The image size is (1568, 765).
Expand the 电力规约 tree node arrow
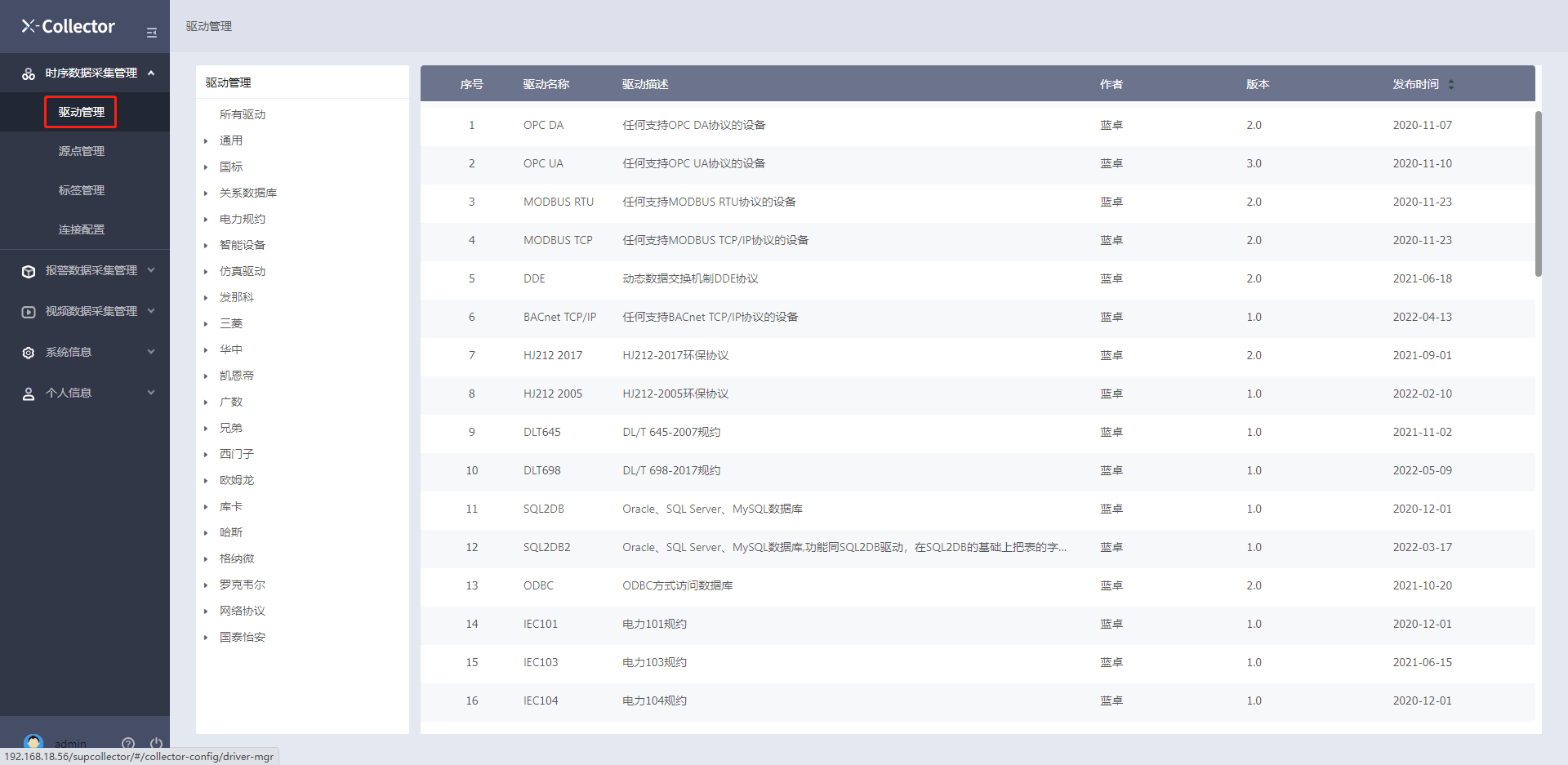(x=206, y=220)
